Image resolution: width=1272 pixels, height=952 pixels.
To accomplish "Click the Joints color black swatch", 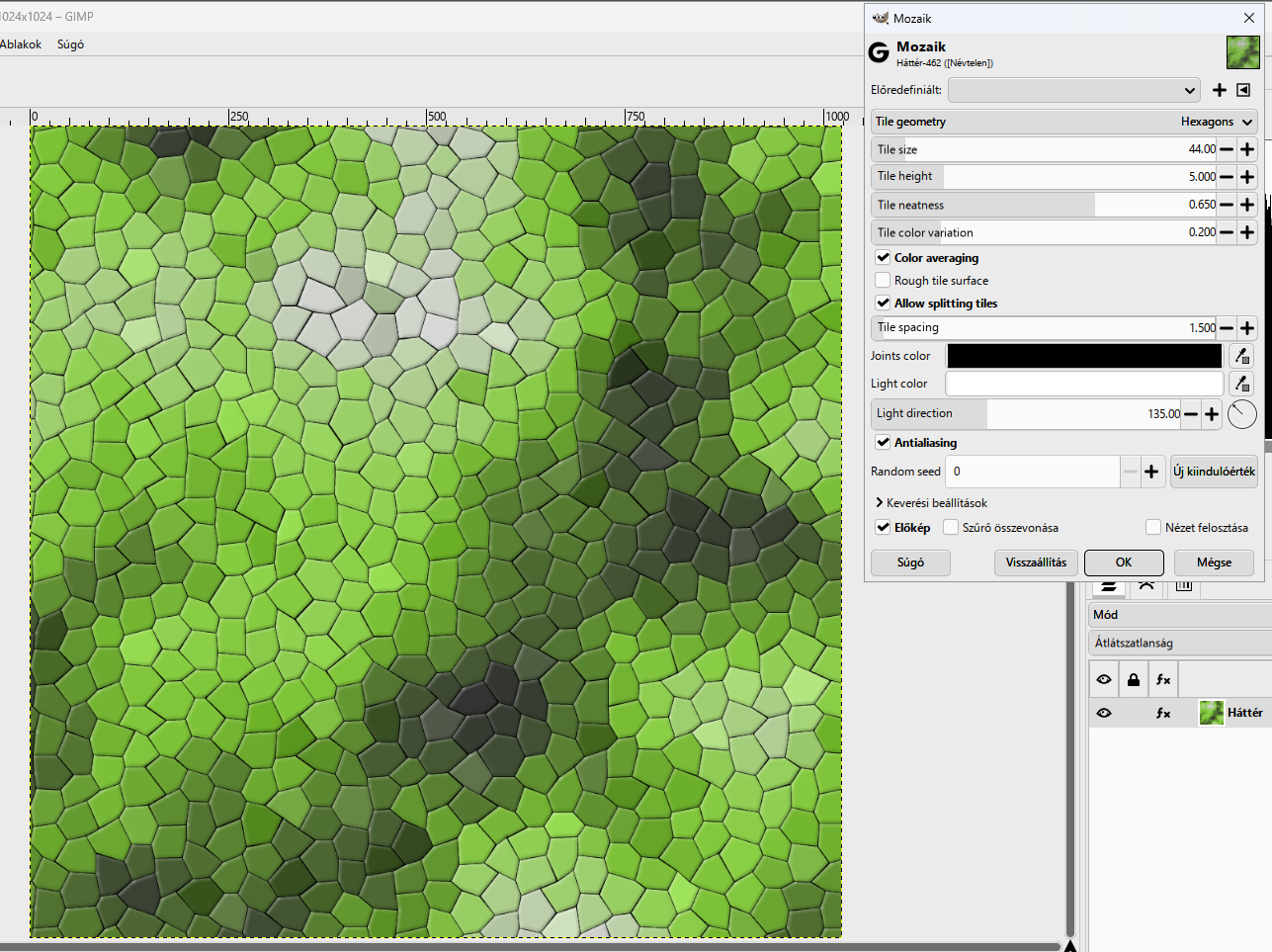I will coord(1084,356).
